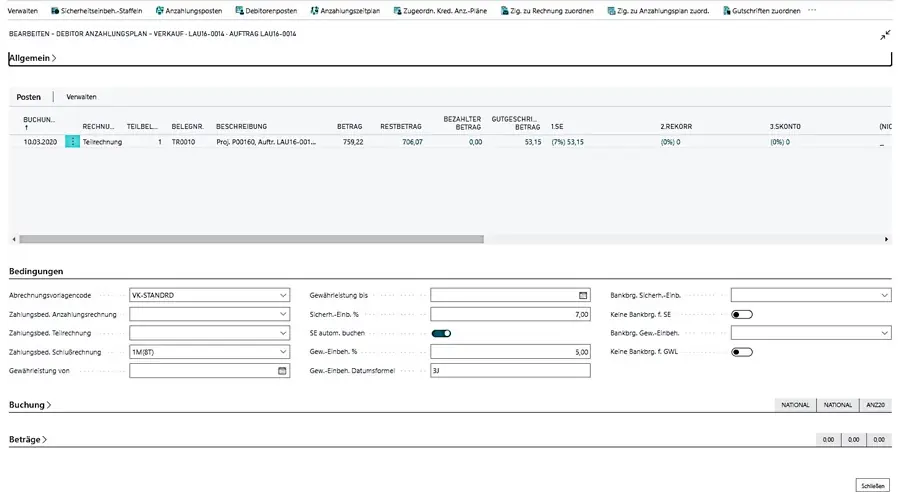Open Bankbrg. Gew.-Einbeh. dropdown
Screen dimensions: 900x502
(884, 333)
